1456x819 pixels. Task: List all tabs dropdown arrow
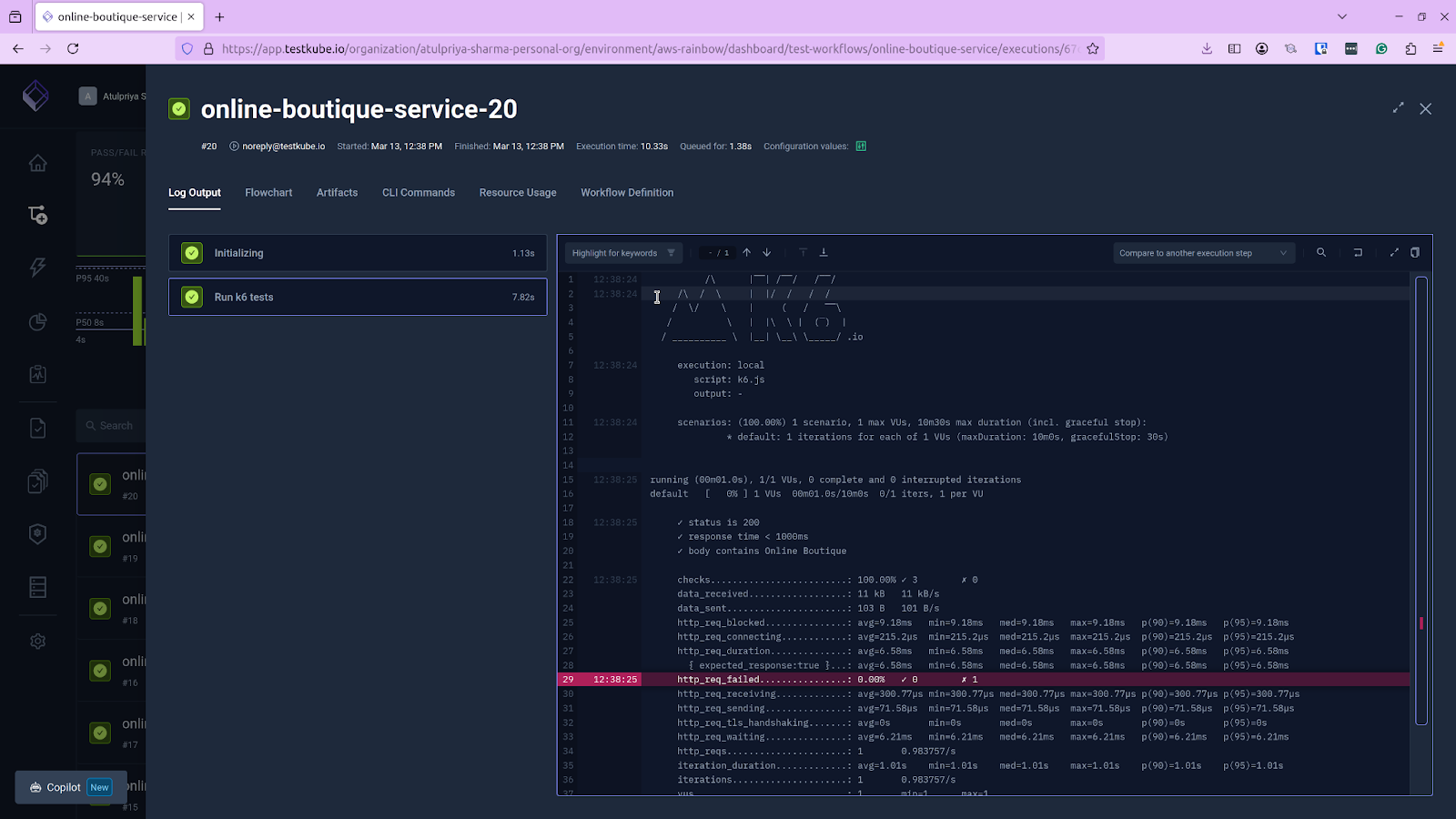pyautogui.click(x=1341, y=16)
